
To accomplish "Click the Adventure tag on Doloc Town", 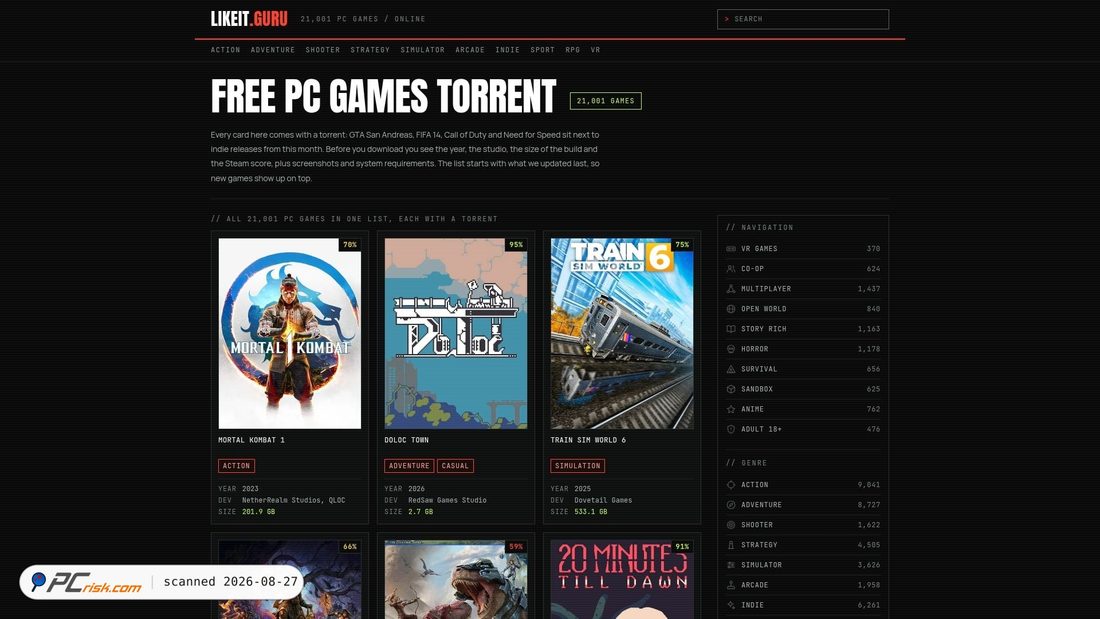I will [x=409, y=466].
